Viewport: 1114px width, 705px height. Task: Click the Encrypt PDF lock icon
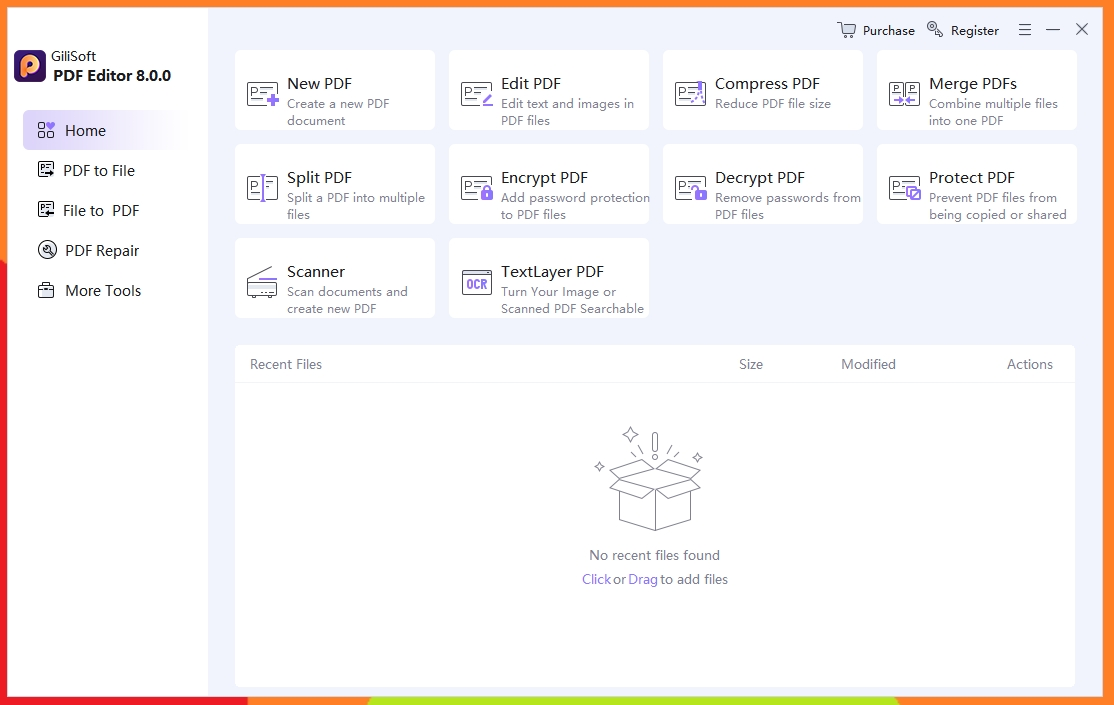tap(477, 188)
